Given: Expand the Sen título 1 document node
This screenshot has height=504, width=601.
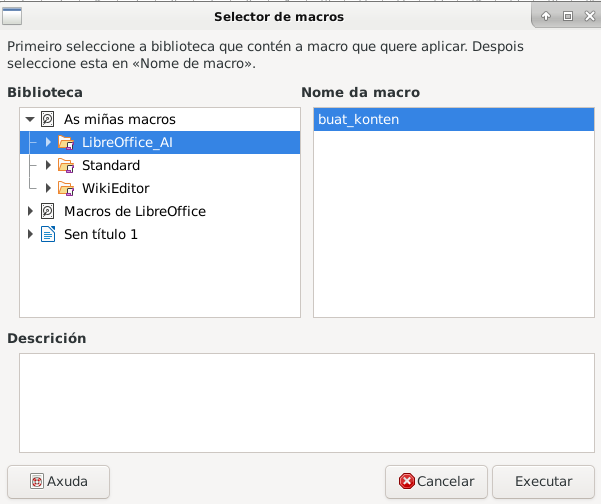Looking at the screenshot, I should point(30,234).
